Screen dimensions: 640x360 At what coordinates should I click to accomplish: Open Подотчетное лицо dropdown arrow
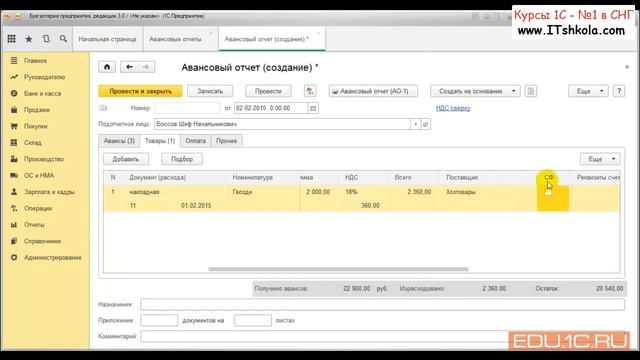(416, 124)
